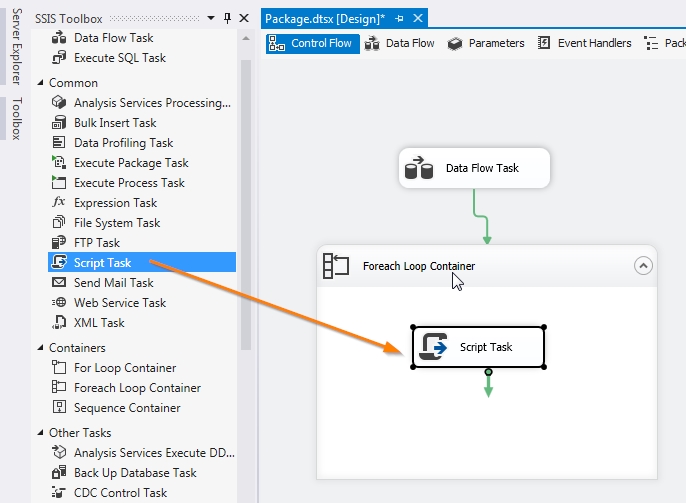Click the Foreach Loop Container header icon
This screenshot has width=686, height=503.
pos(336,266)
